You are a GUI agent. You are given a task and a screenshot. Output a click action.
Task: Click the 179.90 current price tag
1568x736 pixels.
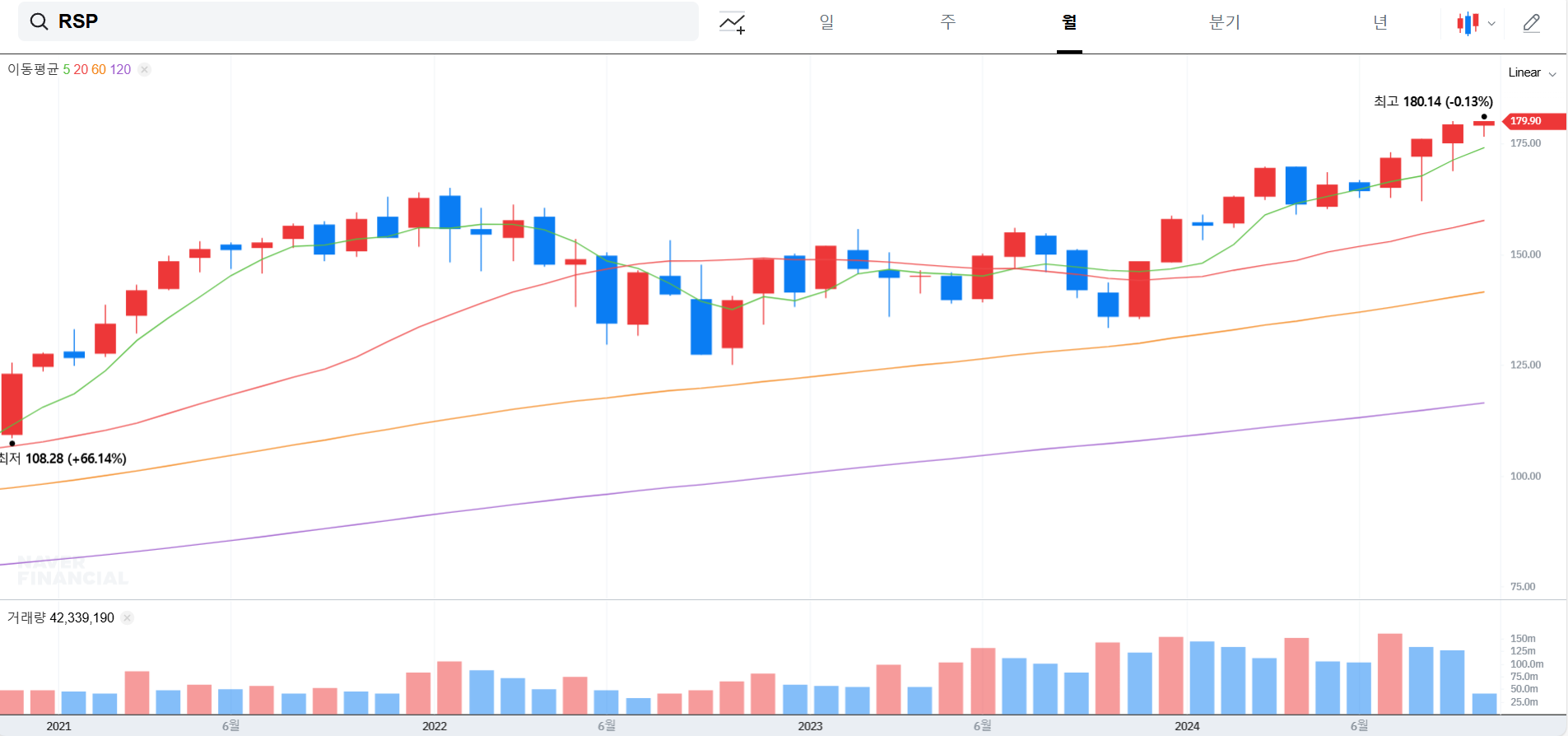point(1534,121)
